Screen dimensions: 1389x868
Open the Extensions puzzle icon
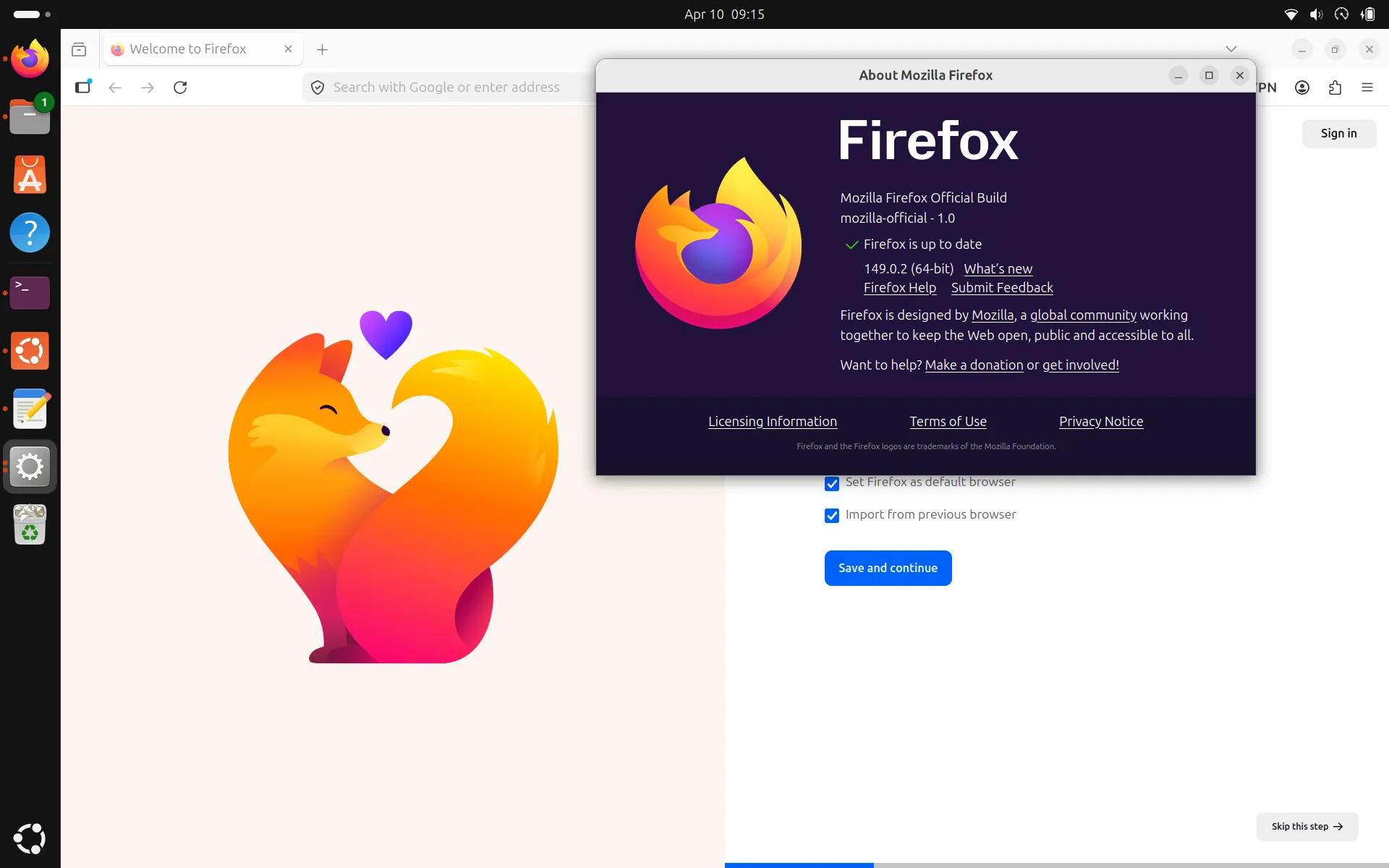[1335, 88]
